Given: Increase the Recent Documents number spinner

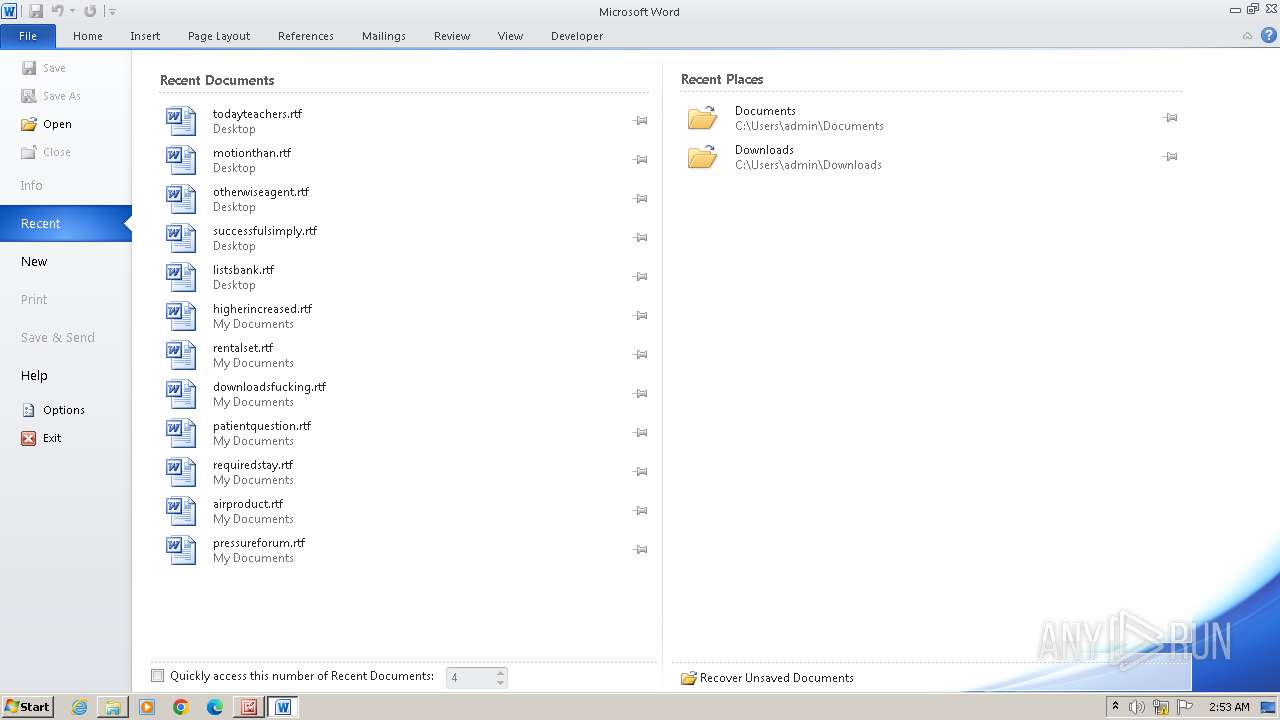Looking at the screenshot, I should tap(501, 672).
